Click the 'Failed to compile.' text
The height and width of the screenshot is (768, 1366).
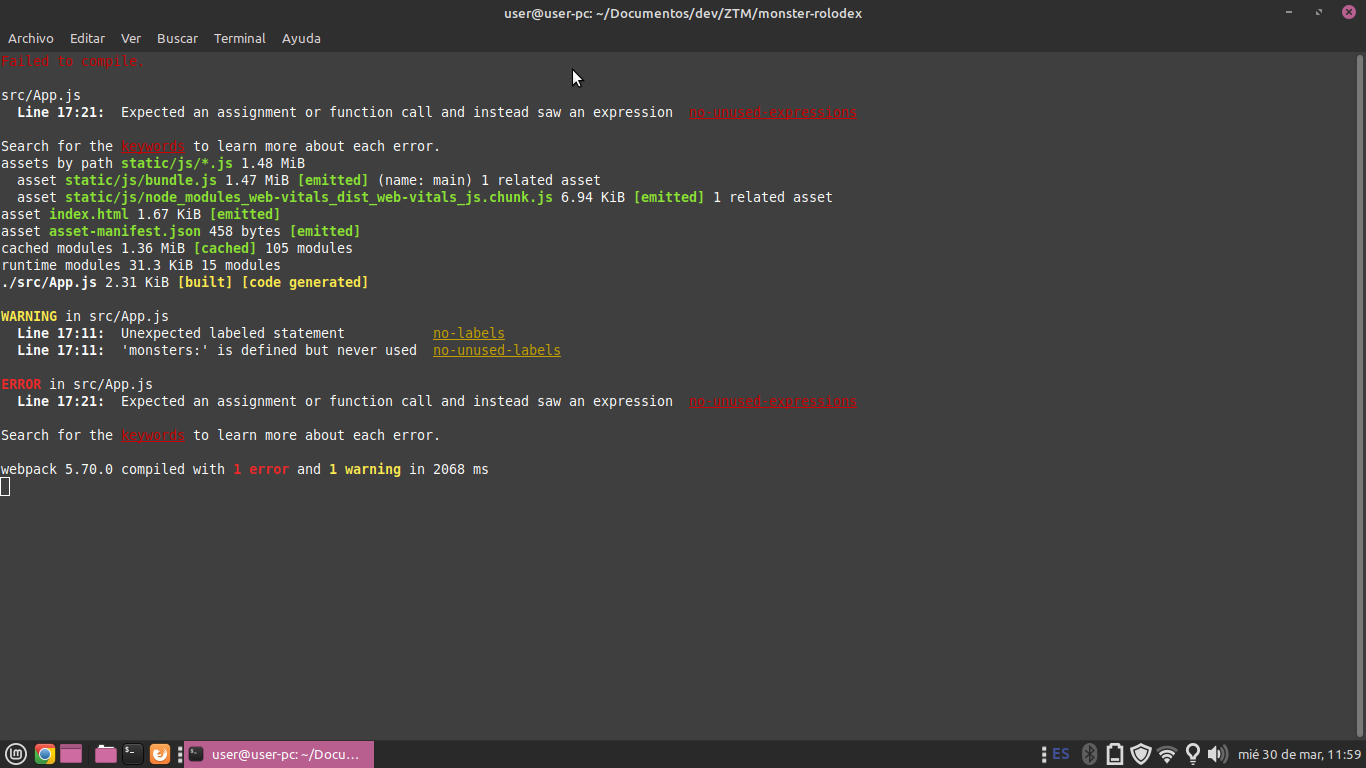coord(73,61)
